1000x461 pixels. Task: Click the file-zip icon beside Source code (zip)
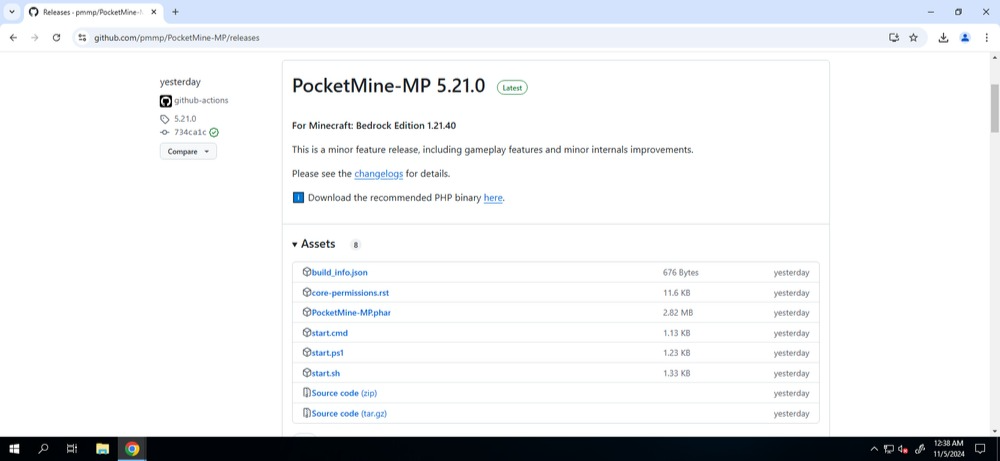coord(307,393)
